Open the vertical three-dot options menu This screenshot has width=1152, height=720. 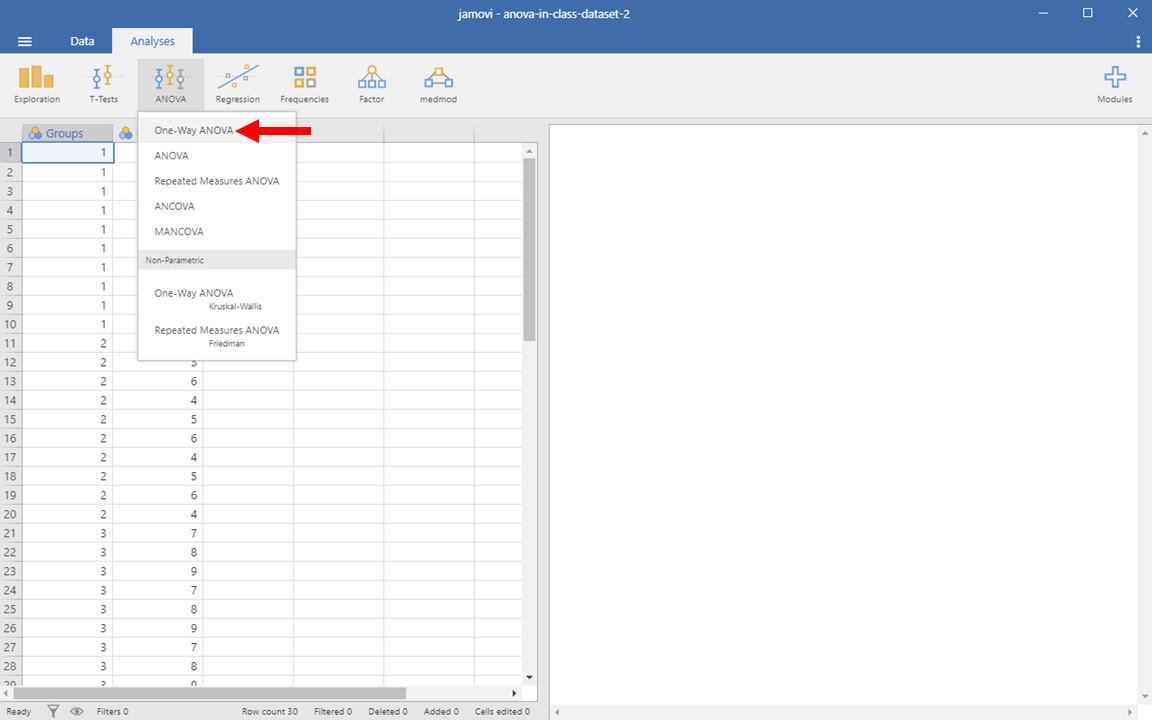click(1138, 41)
